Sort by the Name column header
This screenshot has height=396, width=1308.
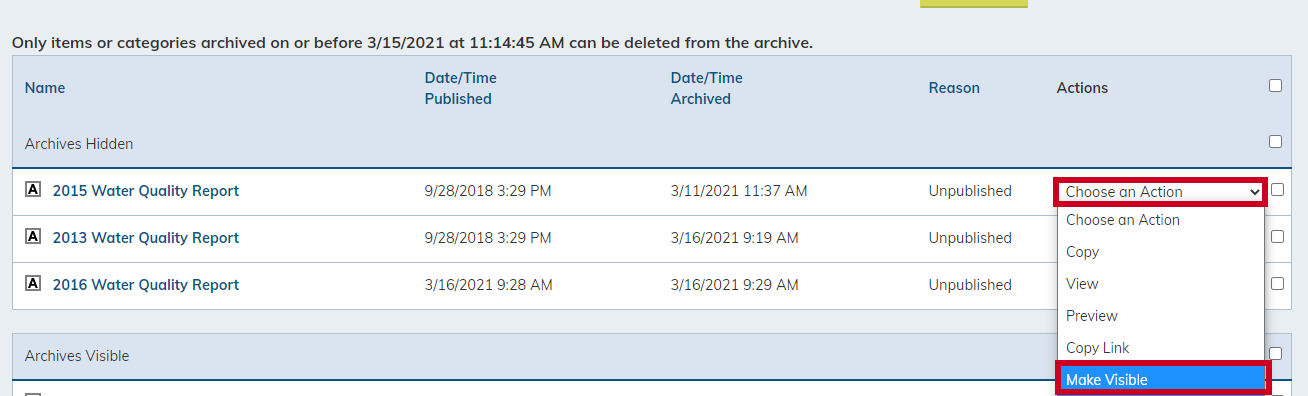click(45, 88)
